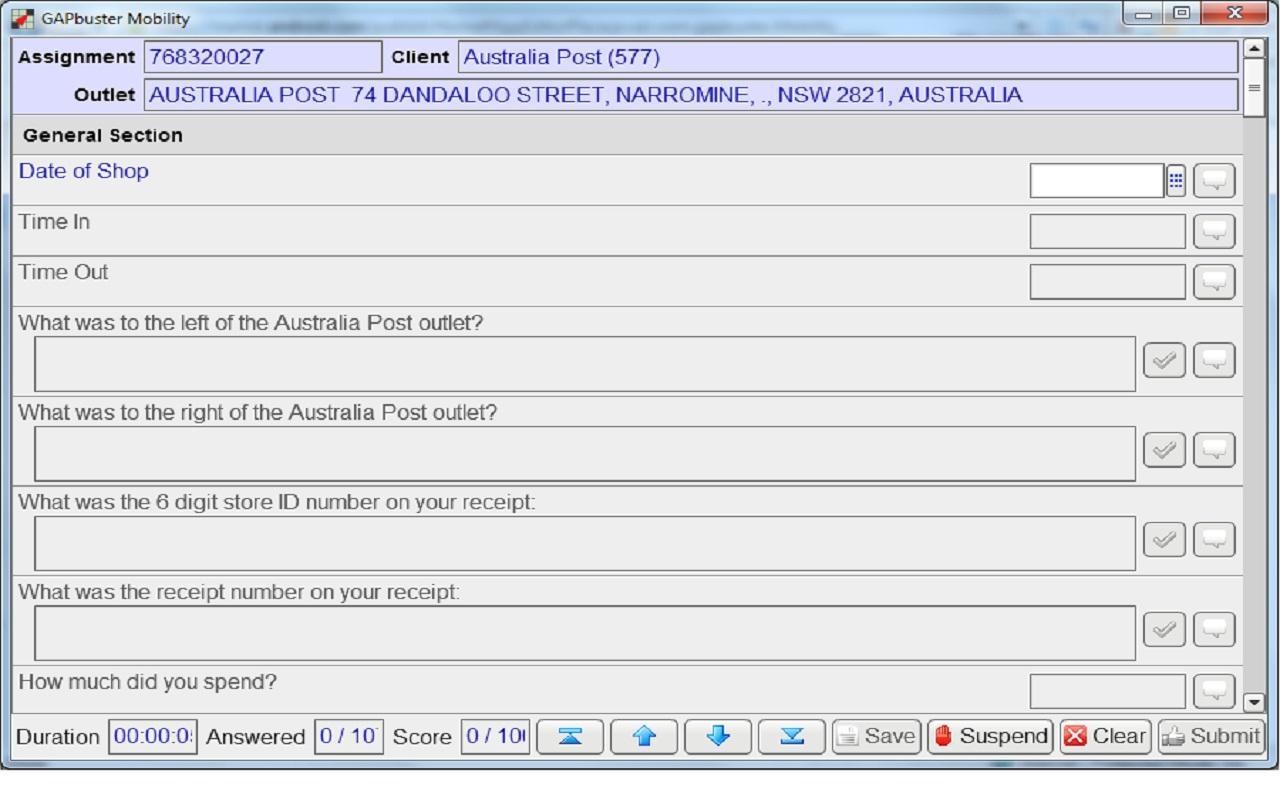Go to previous question with up arrow
Viewport: 1280px width, 800px height.
click(x=644, y=737)
